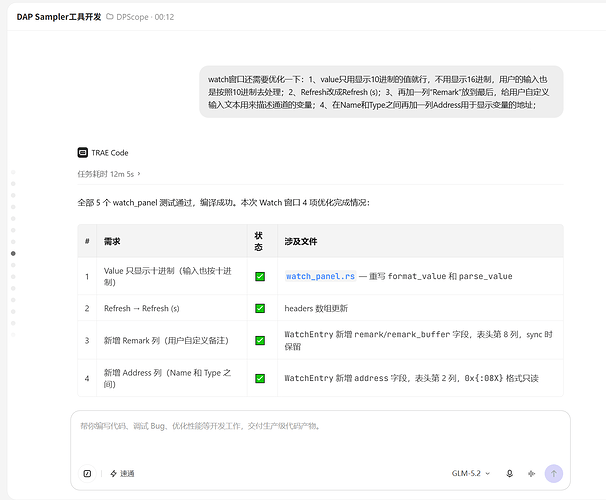Click the DPScope project label

point(132,17)
